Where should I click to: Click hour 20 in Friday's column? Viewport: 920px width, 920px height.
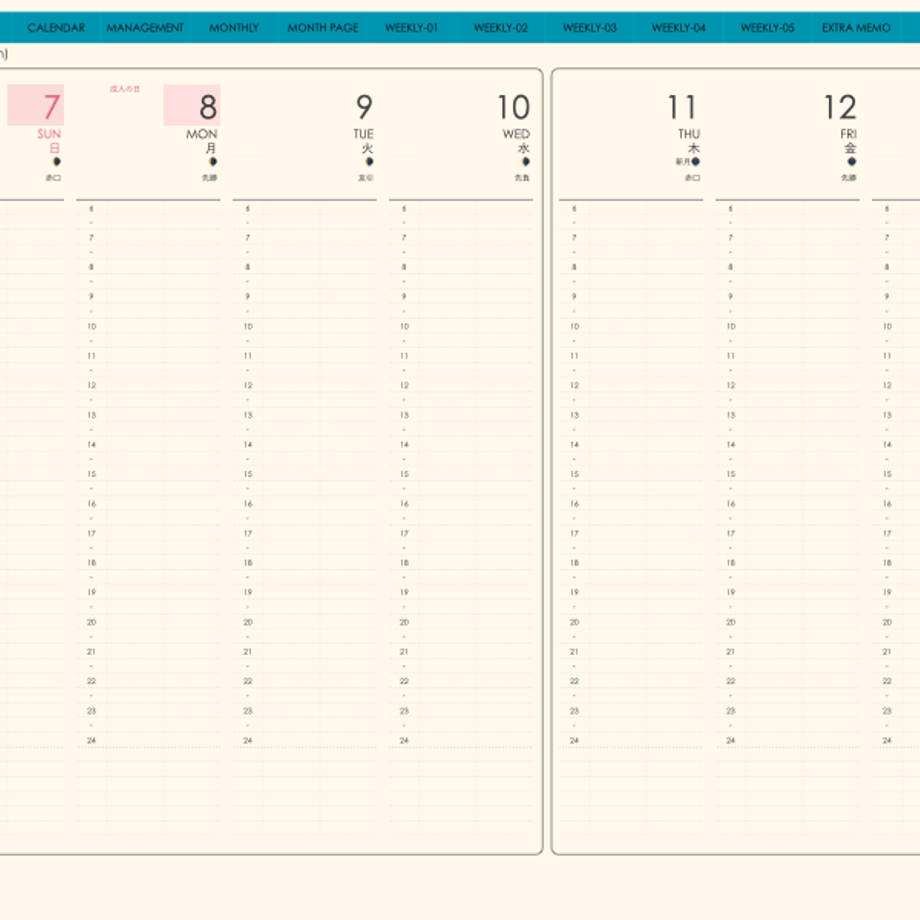tap(730, 621)
